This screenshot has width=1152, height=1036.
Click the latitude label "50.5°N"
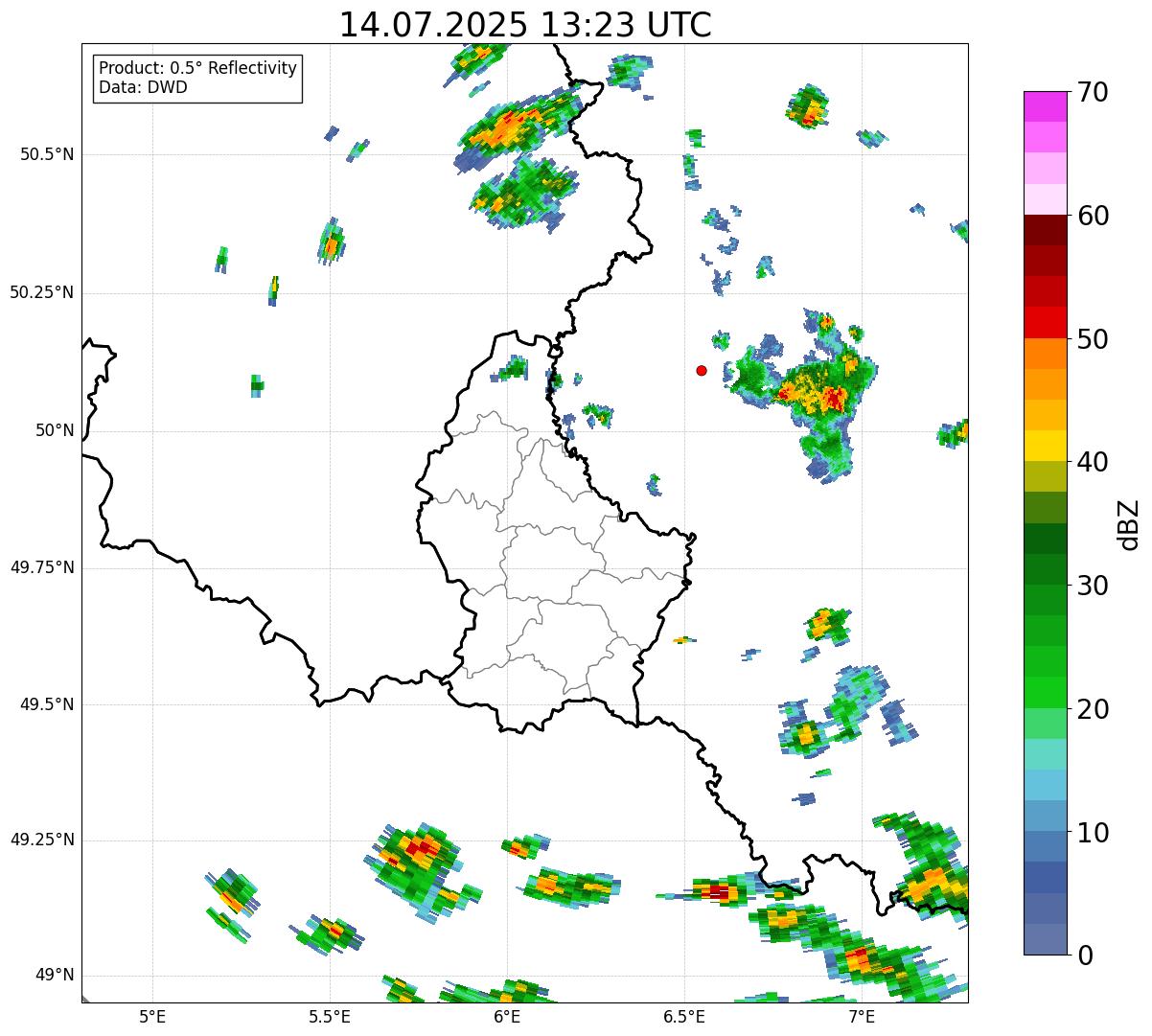click(46, 154)
